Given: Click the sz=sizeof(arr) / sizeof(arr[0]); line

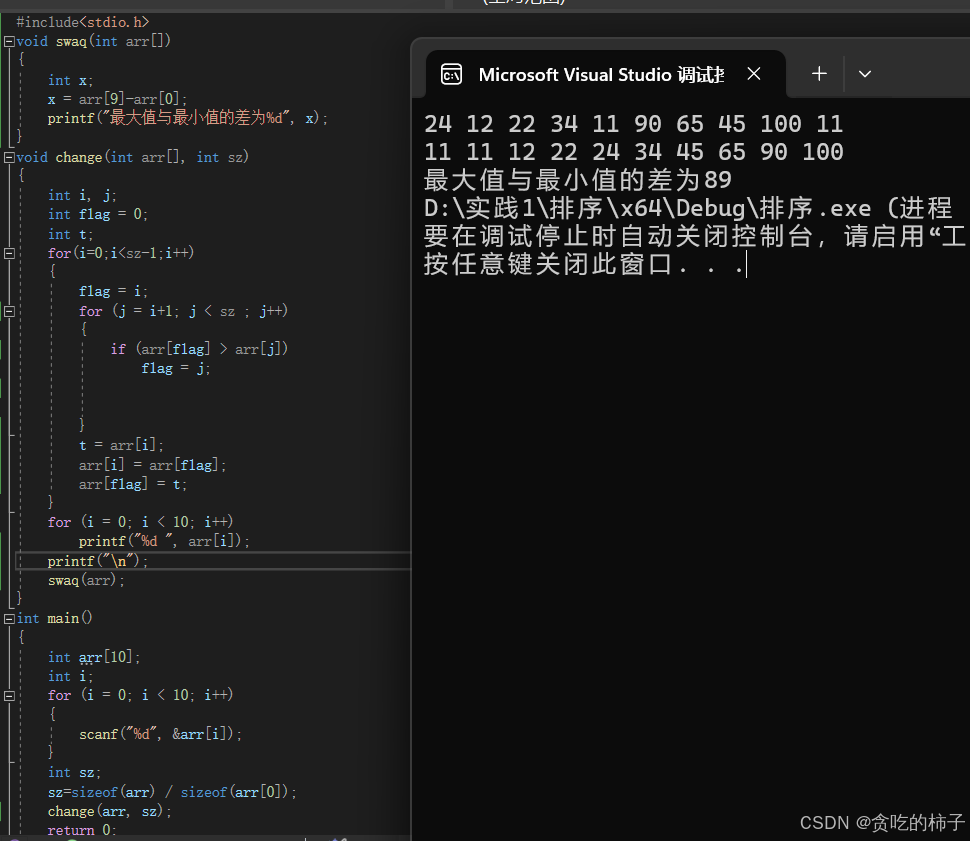Looking at the screenshot, I should (172, 792).
